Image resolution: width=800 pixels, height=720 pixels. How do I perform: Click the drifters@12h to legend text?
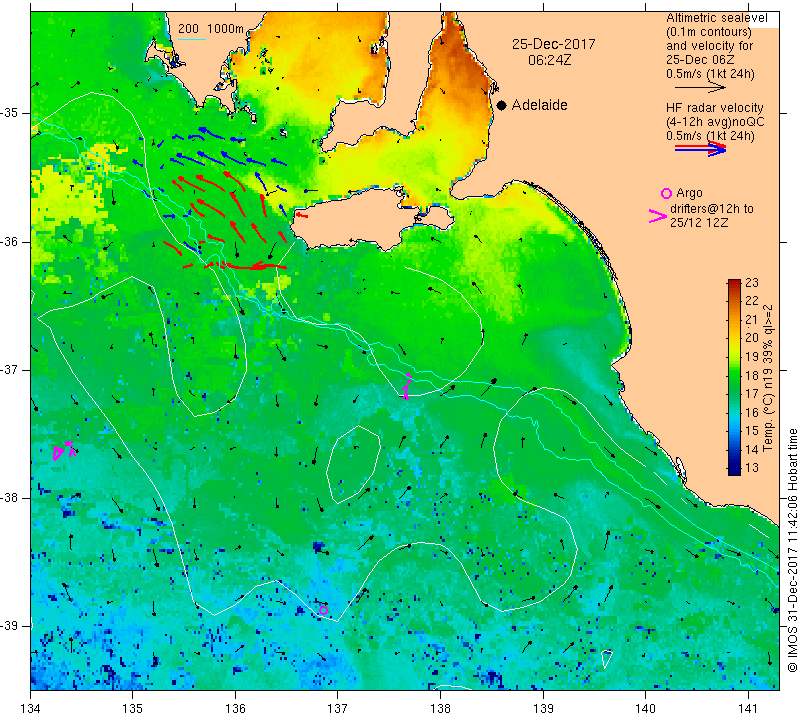(712, 209)
